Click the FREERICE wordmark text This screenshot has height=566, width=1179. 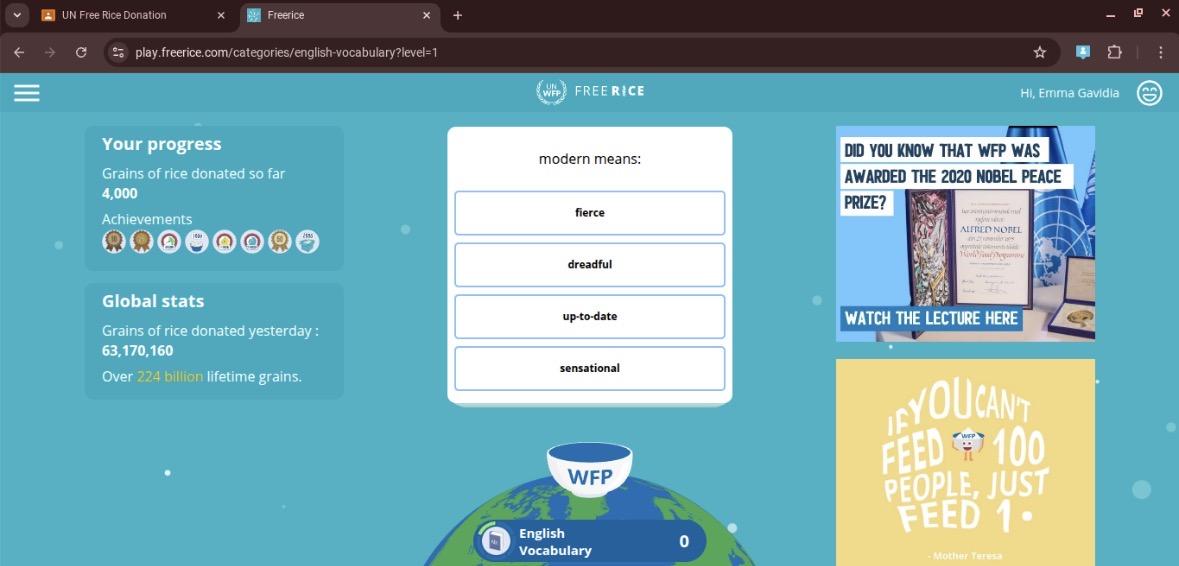click(x=609, y=91)
